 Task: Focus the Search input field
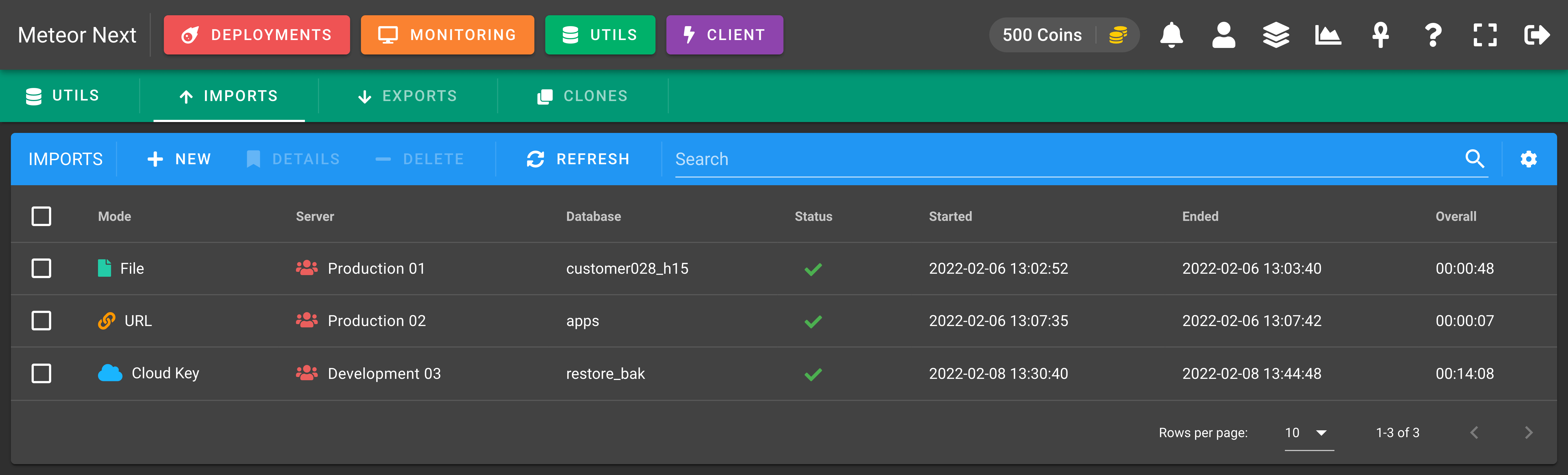(x=1065, y=160)
